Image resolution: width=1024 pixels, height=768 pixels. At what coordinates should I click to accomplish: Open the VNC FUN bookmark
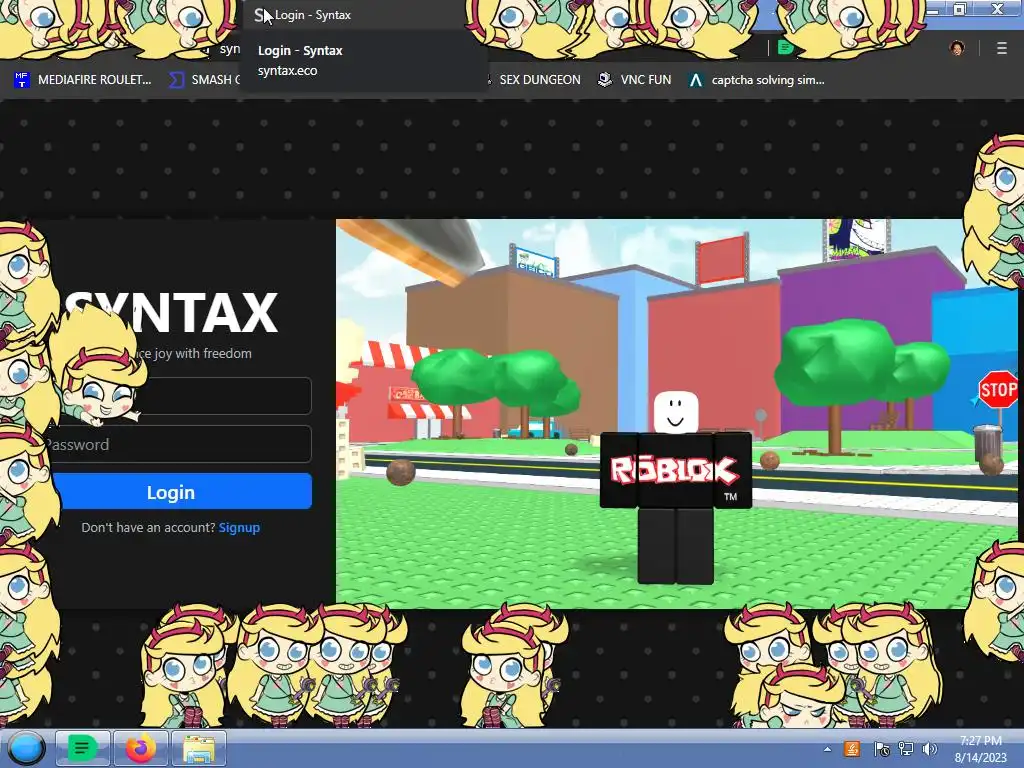635,80
